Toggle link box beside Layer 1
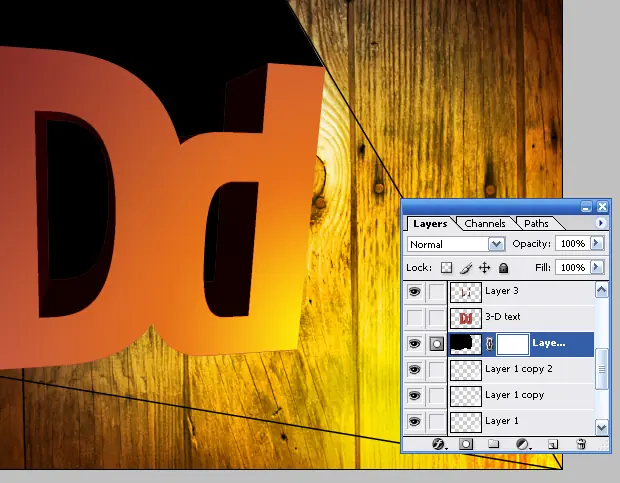 (x=437, y=421)
